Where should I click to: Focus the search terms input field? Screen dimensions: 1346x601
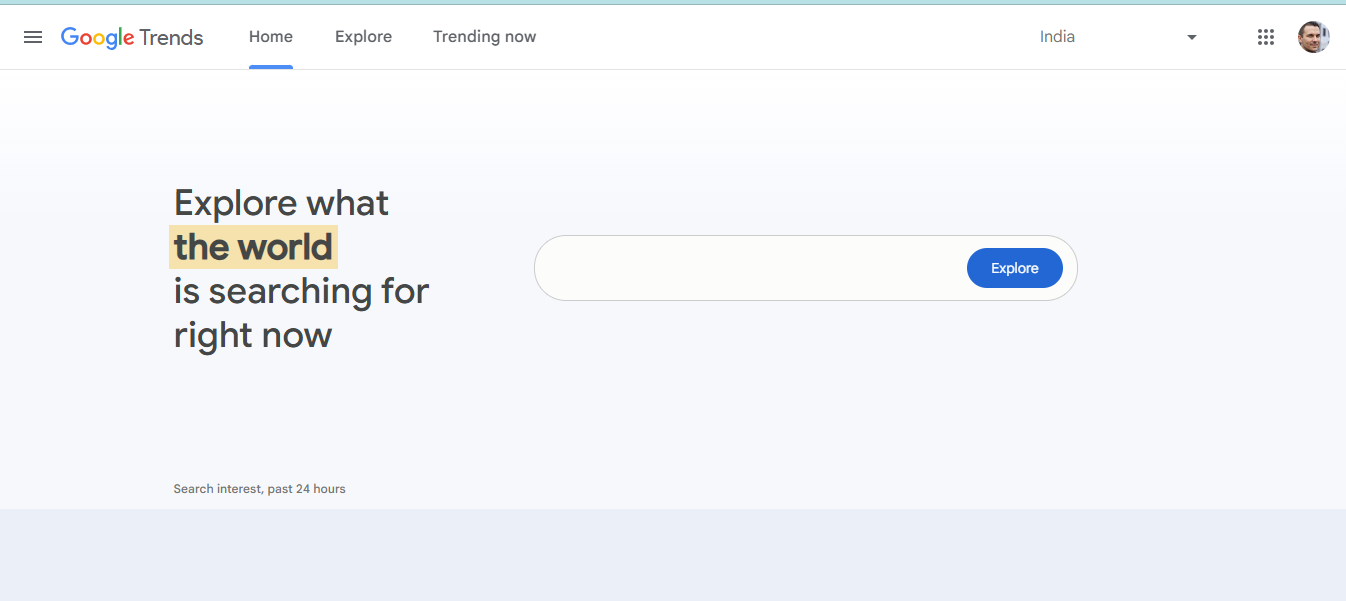[x=750, y=268]
